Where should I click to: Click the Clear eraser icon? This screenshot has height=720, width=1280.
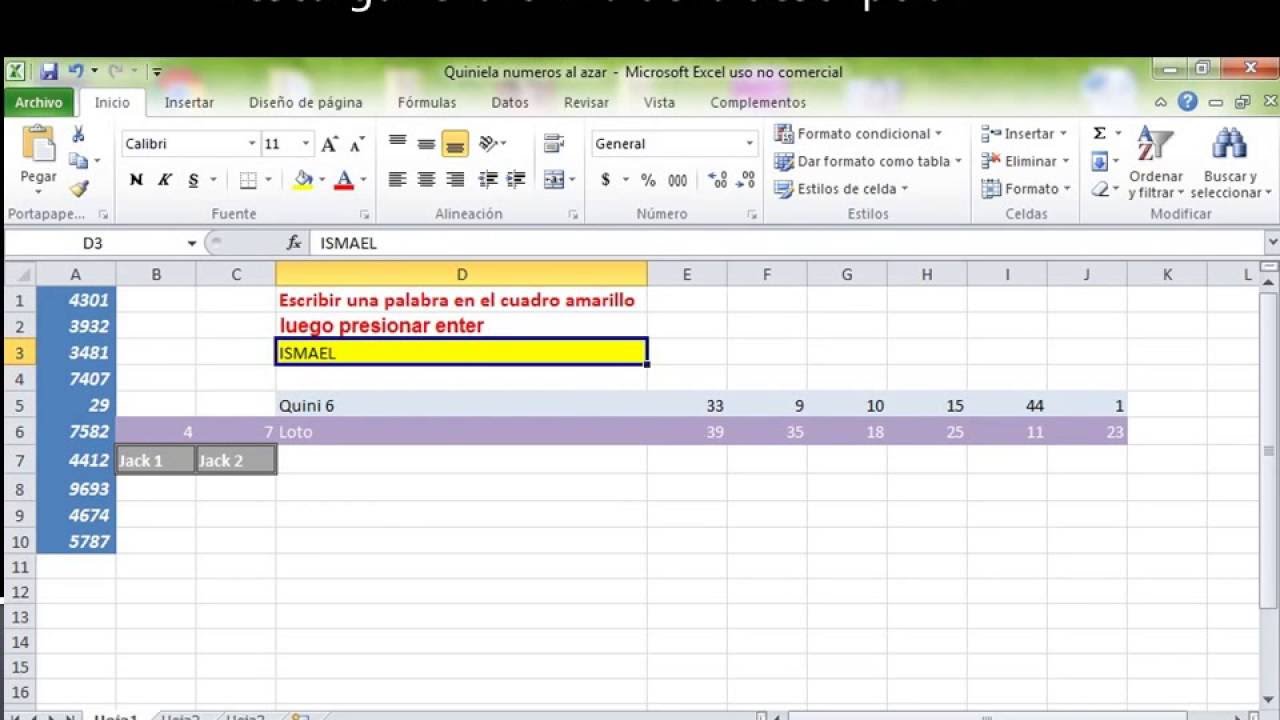(x=1099, y=188)
